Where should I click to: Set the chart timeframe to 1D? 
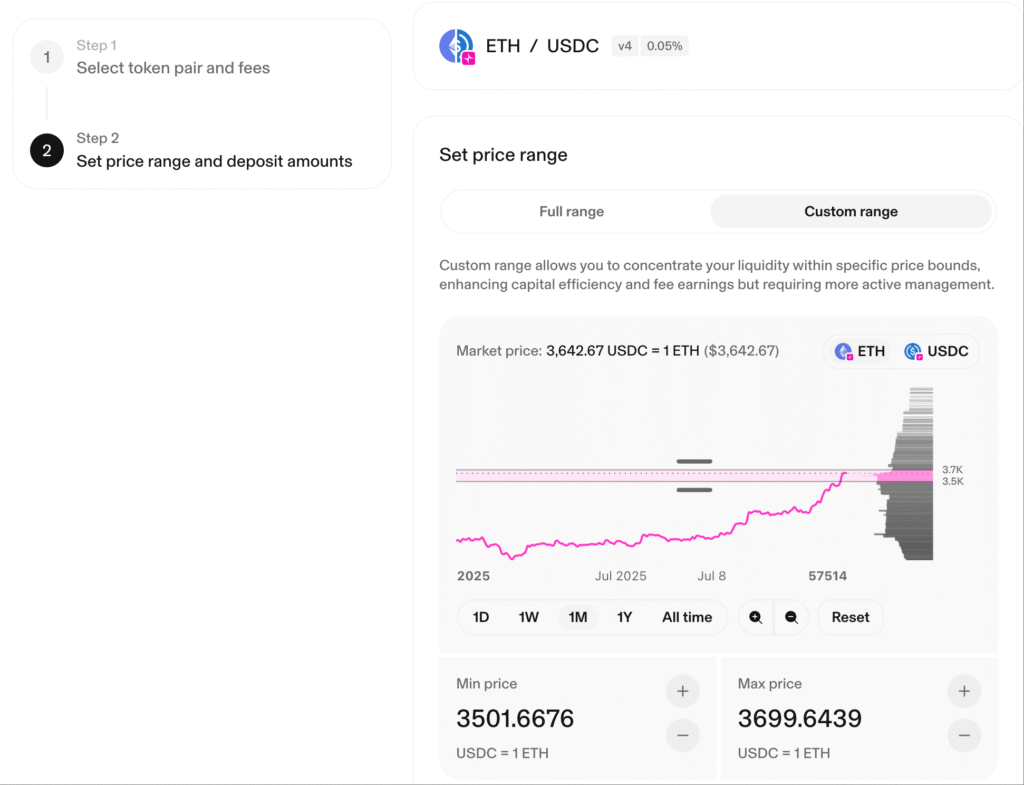coord(481,617)
